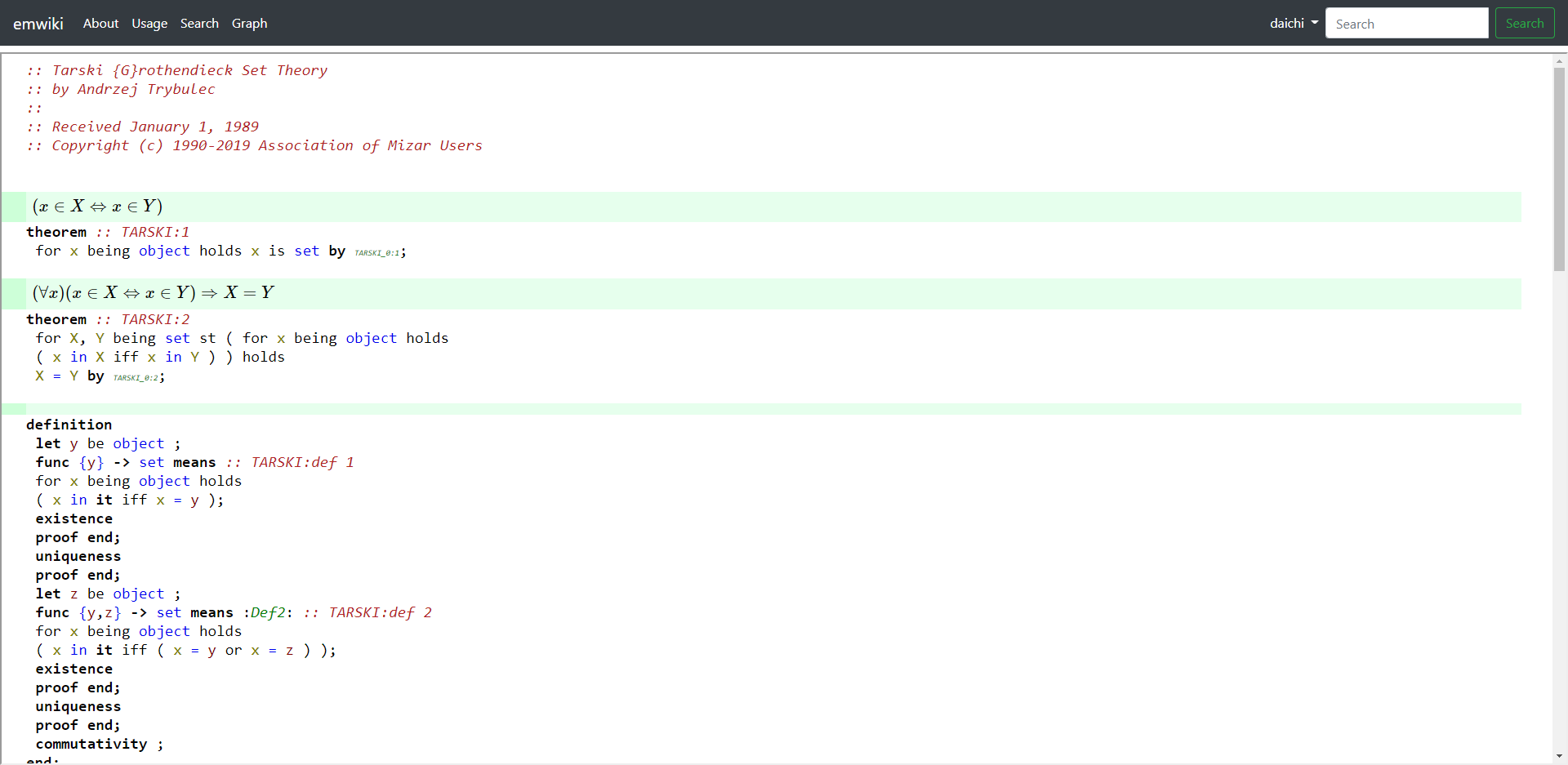Click the in keyword link in theorem TARSKI:2

pos(78,357)
